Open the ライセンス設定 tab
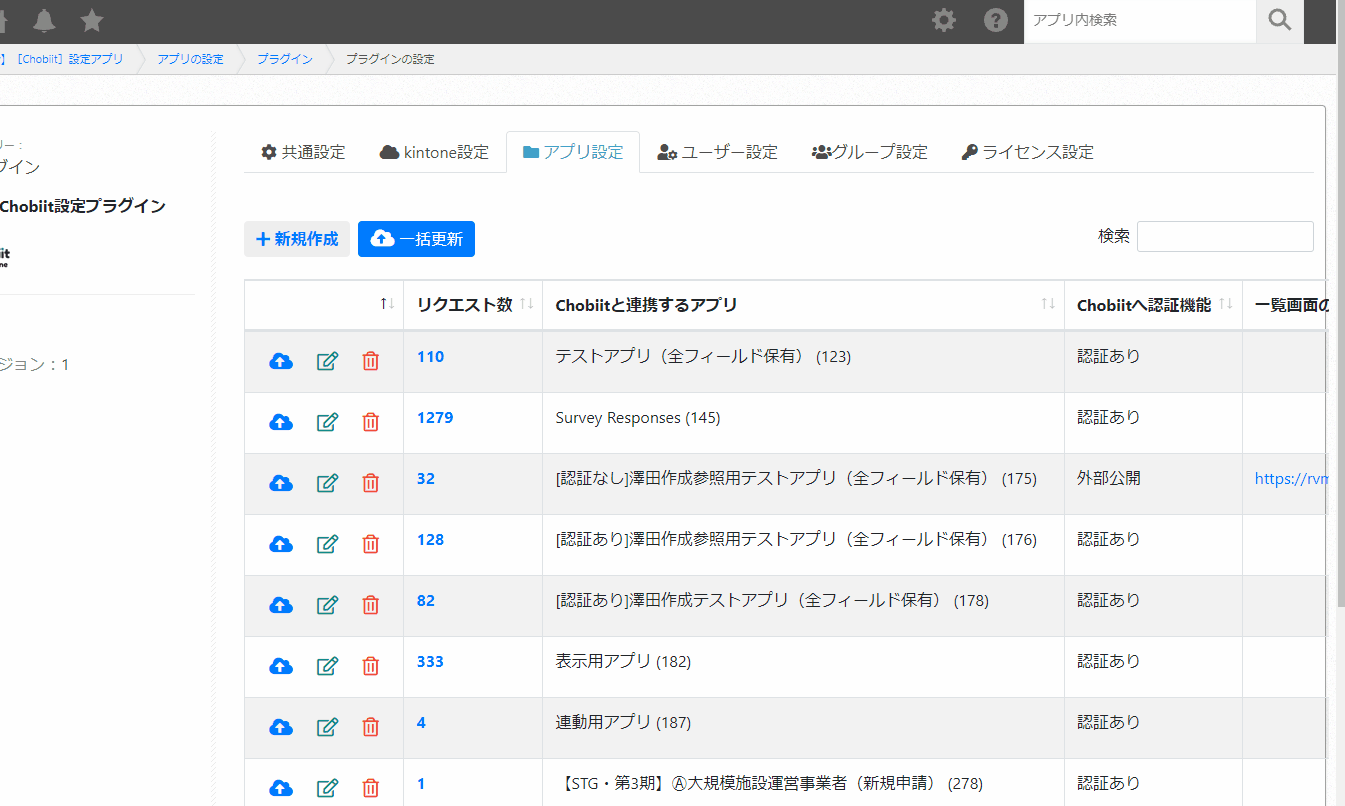This screenshot has width=1345, height=806. [1027, 152]
